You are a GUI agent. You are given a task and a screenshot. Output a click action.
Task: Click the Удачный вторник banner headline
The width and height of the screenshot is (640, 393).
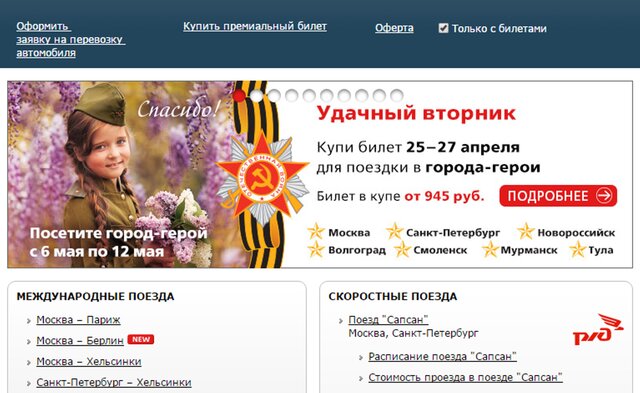(x=416, y=113)
